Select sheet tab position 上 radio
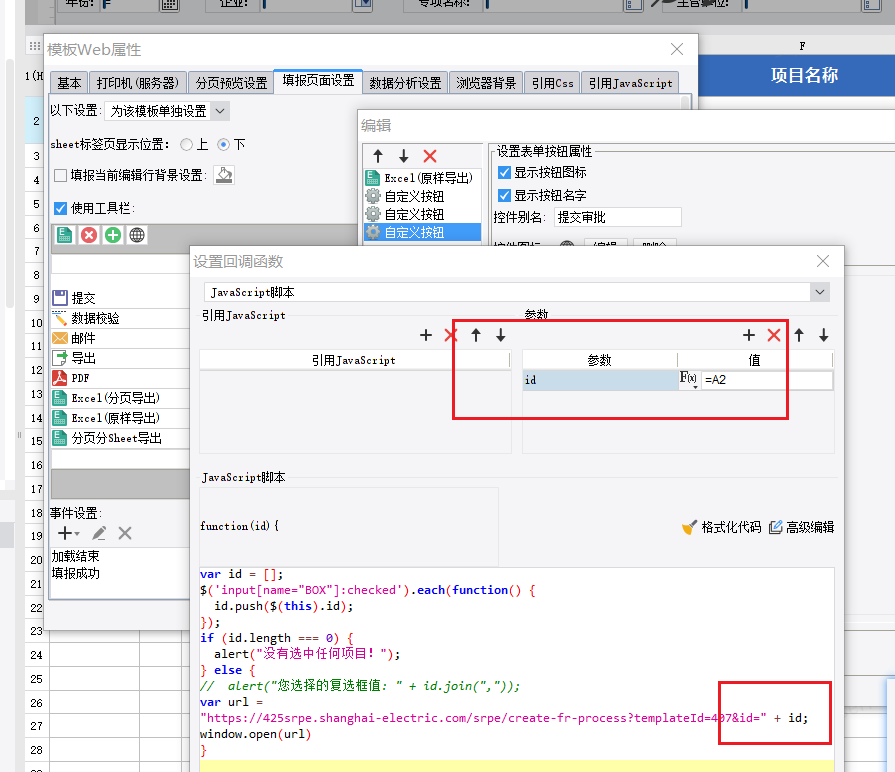Image resolution: width=895 pixels, height=772 pixels. (x=187, y=145)
